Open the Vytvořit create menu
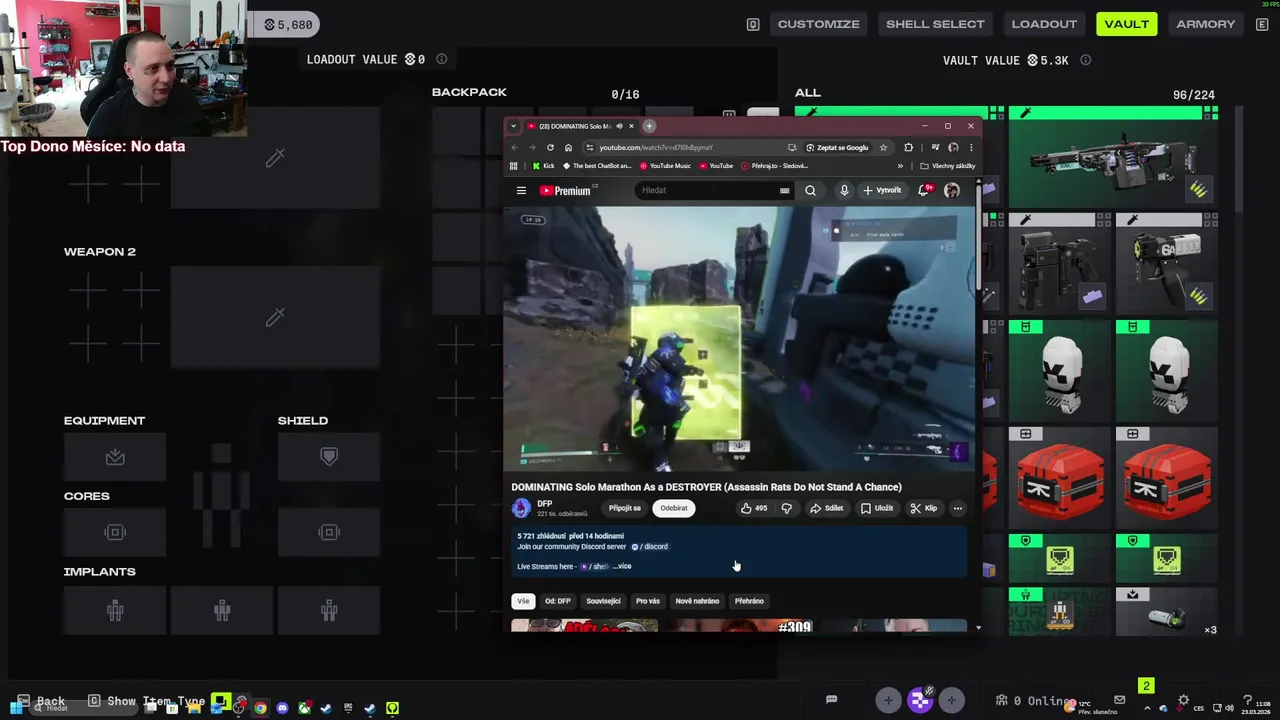Image resolution: width=1280 pixels, height=720 pixels. [882, 190]
